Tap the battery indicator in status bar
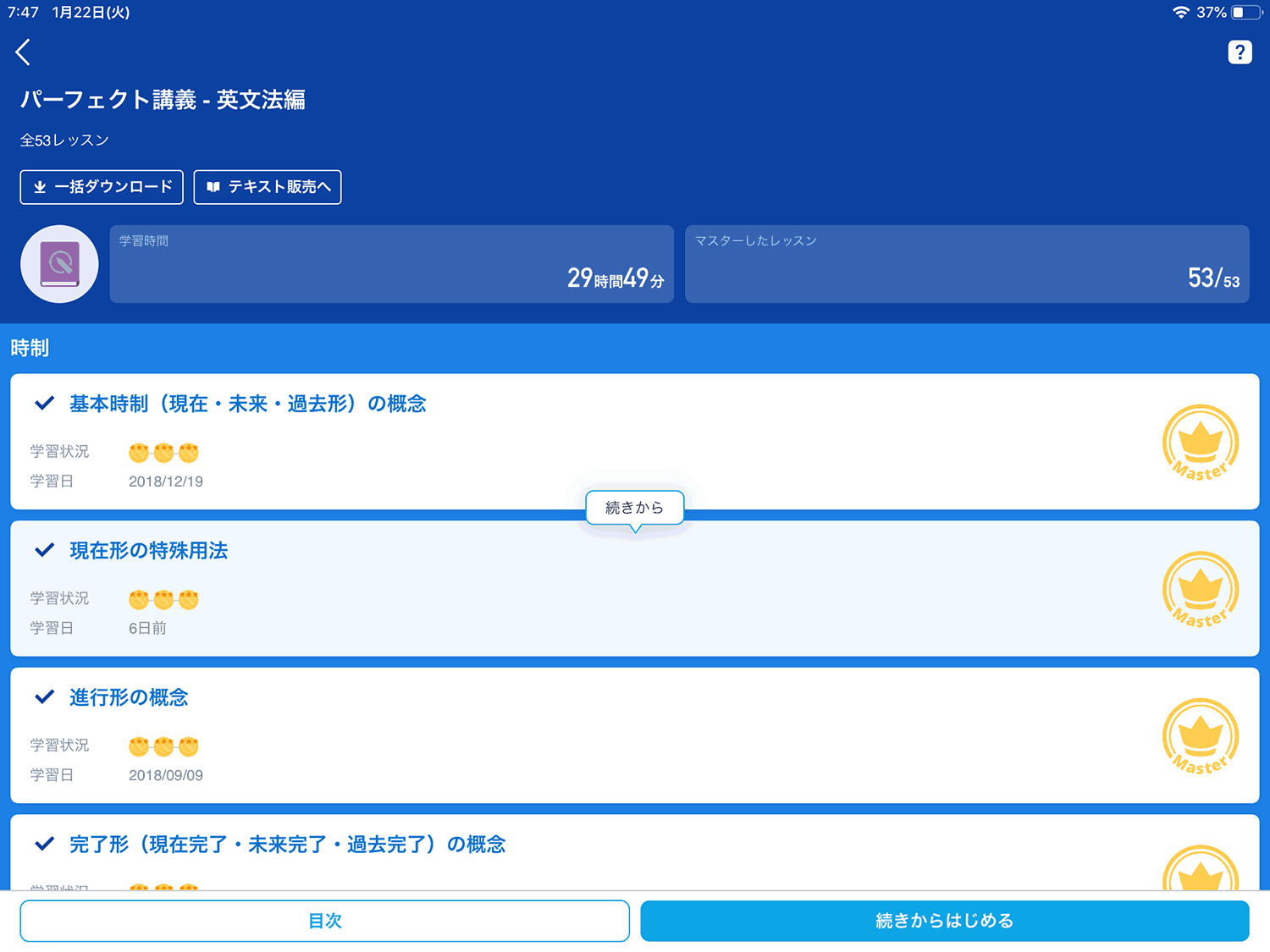The width and height of the screenshot is (1270, 952). click(1246, 13)
